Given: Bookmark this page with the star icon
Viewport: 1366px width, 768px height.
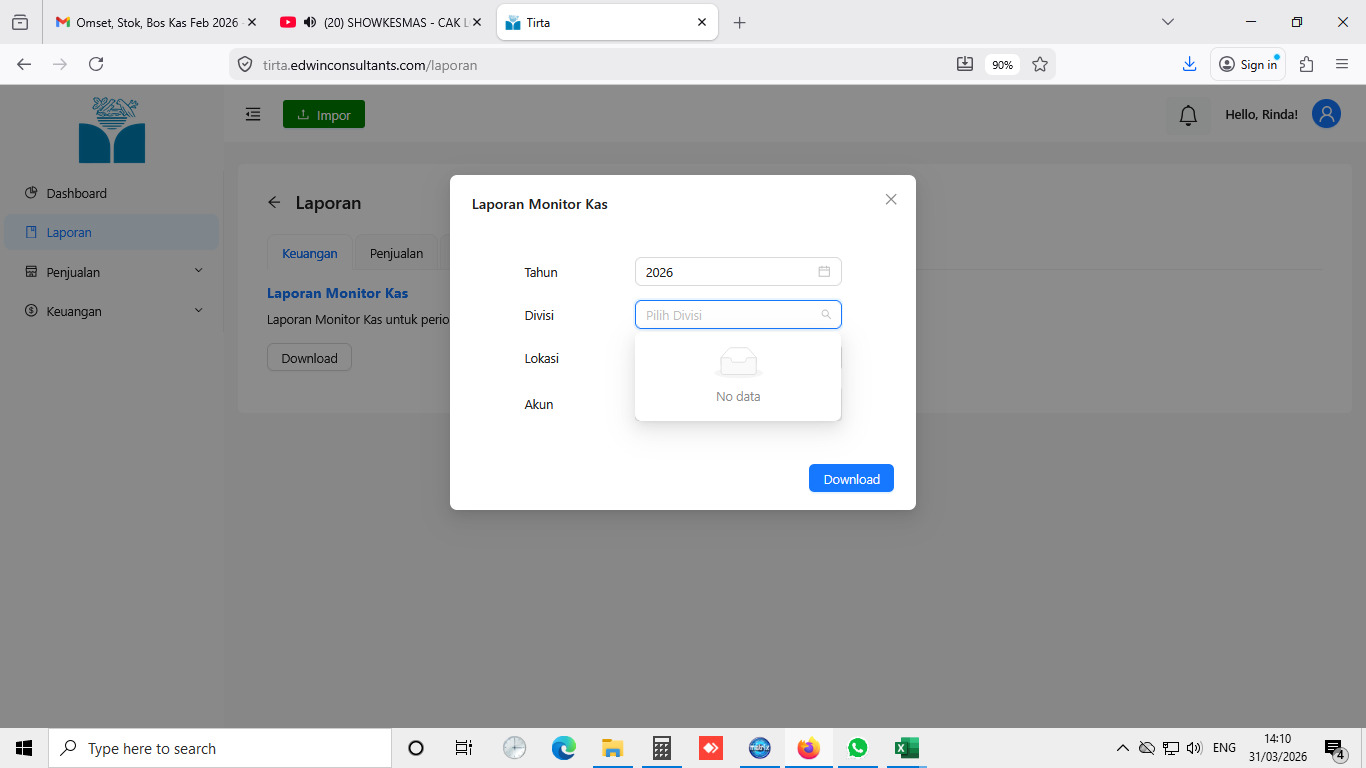Looking at the screenshot, I should [1040, 64].
